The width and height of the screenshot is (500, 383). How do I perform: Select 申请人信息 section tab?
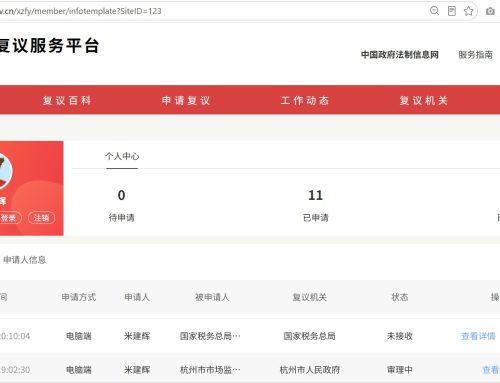(x=25, y=260)
